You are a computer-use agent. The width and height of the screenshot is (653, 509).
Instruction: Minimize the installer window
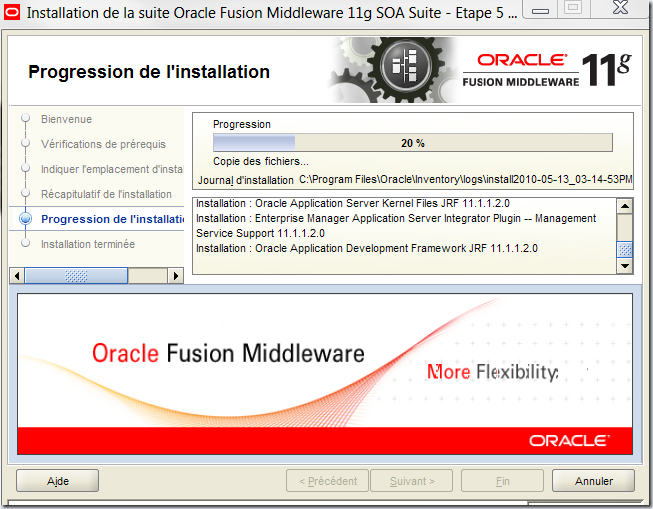tap(540, 9)
